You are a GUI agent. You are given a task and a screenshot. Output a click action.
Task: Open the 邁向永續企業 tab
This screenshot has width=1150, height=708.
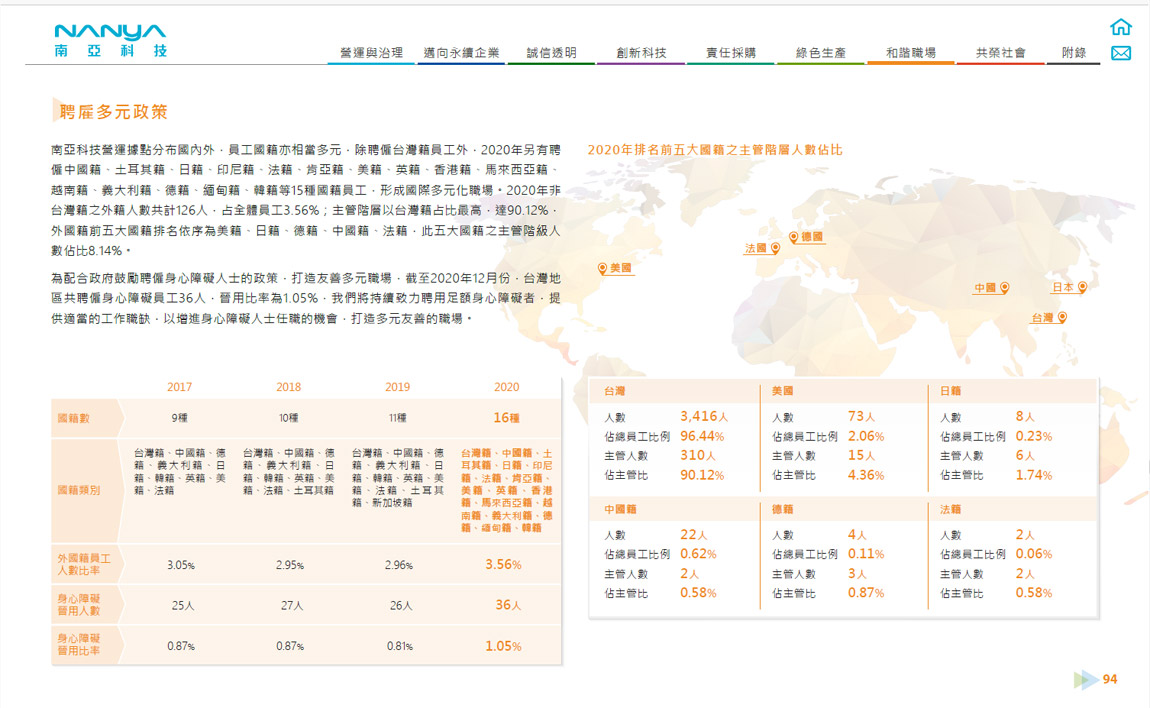[x=461, y=53]
